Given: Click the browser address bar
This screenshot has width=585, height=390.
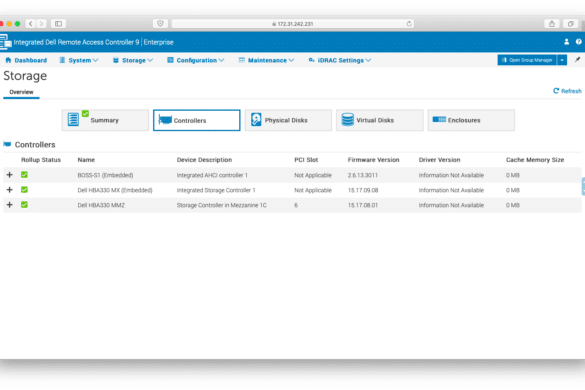Looking at the screenshot, I should click(292, 24).
